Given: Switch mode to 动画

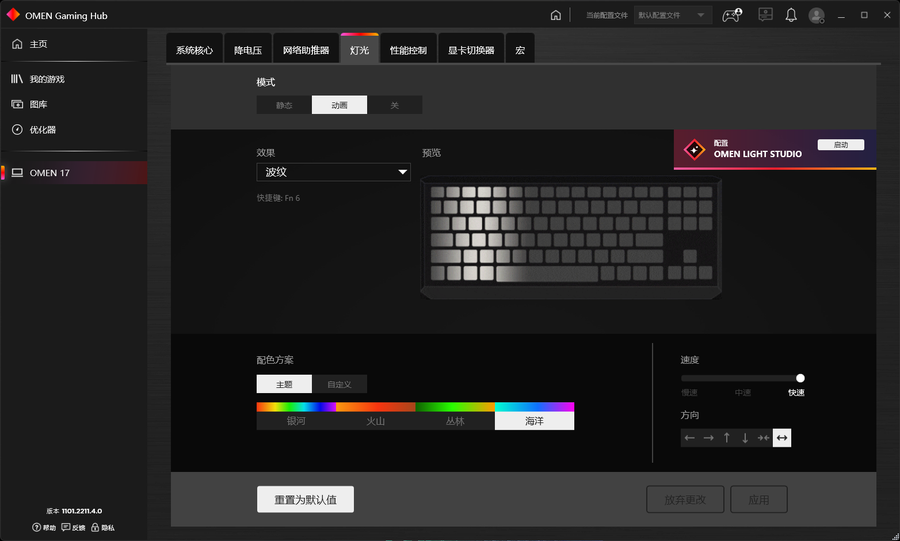Looking at the screenshot, I should tap(339, 105).
